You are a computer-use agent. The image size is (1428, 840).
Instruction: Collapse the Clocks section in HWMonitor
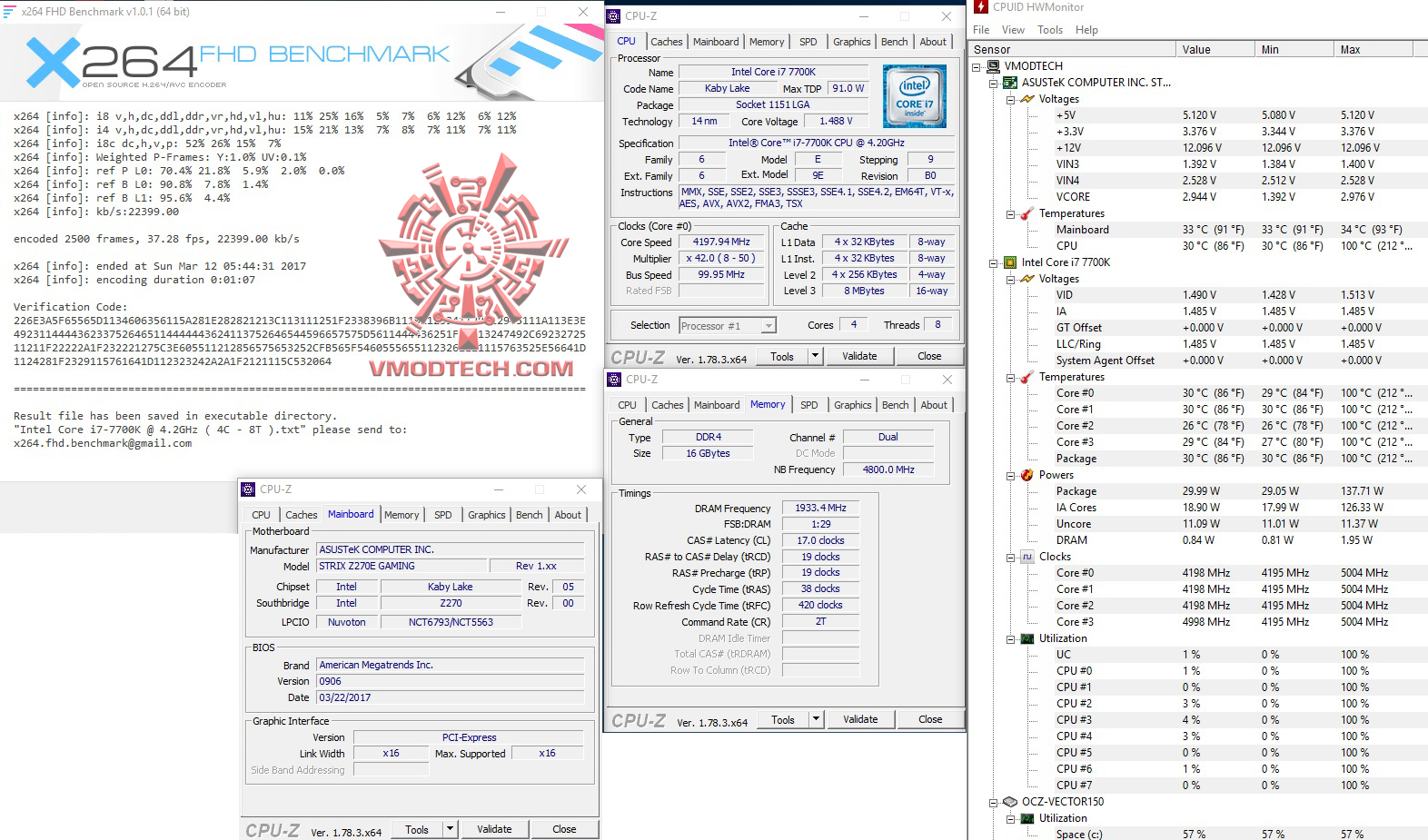pos(1010,557)
